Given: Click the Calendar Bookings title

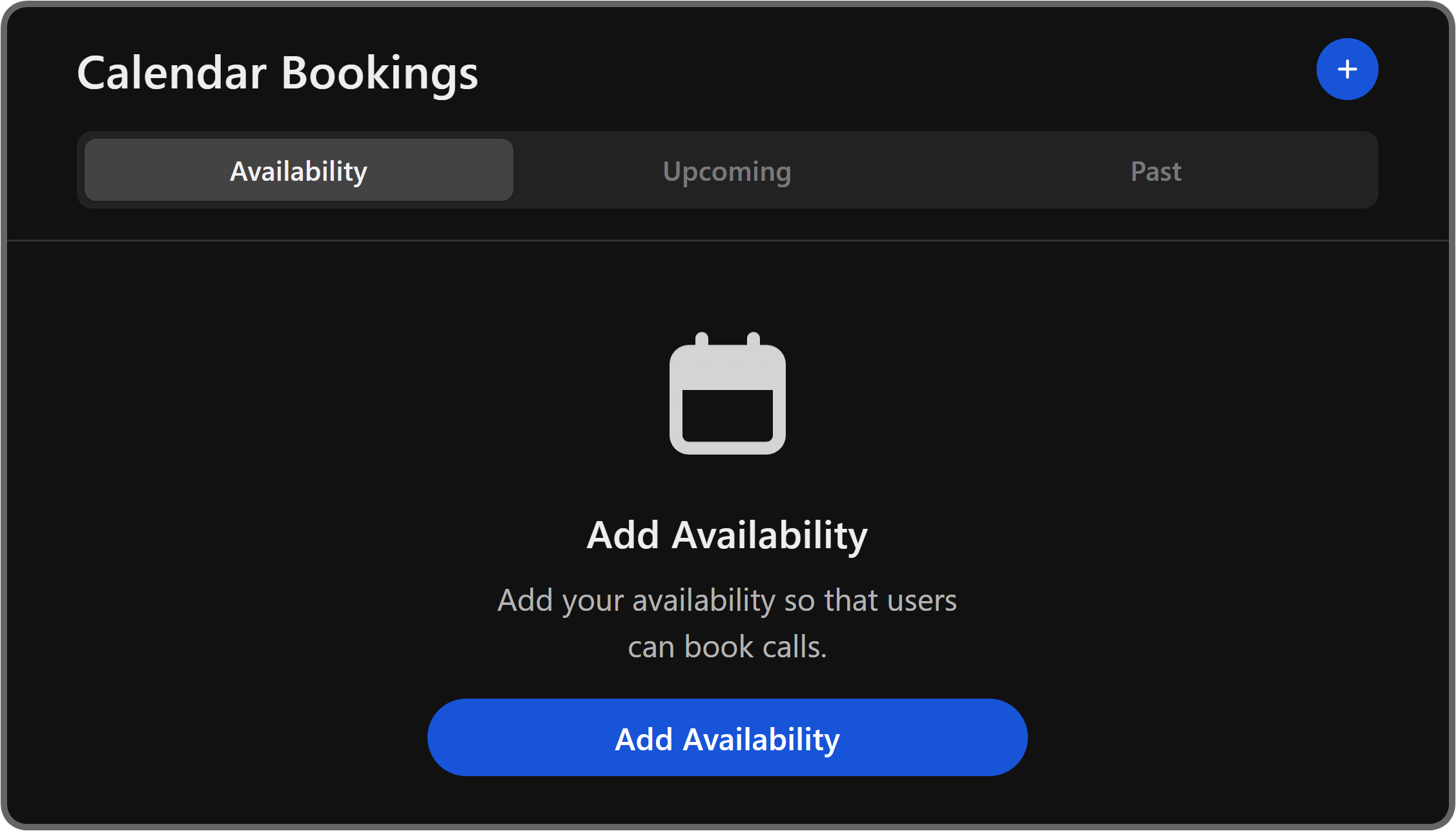Looking at the screenshot, I should (278, 72).
